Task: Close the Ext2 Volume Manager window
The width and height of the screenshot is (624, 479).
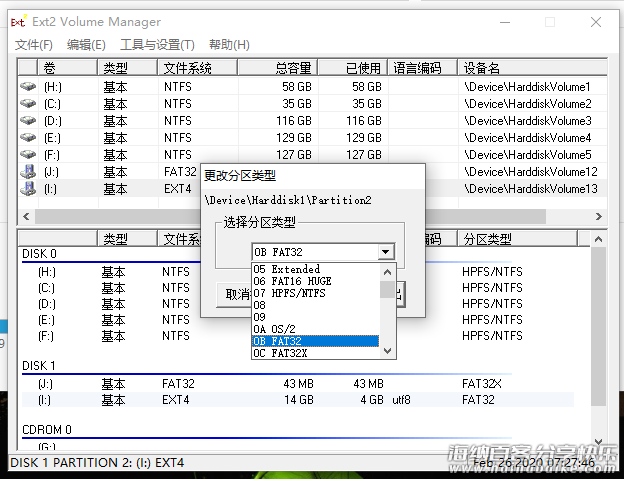Action: click(x=596, y=22)
